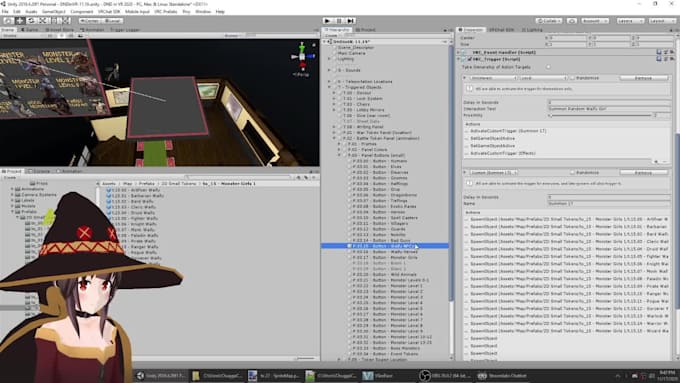The image size is (680, 383).
Task: Click Remove on the first trigger
Action: [643, 78]
